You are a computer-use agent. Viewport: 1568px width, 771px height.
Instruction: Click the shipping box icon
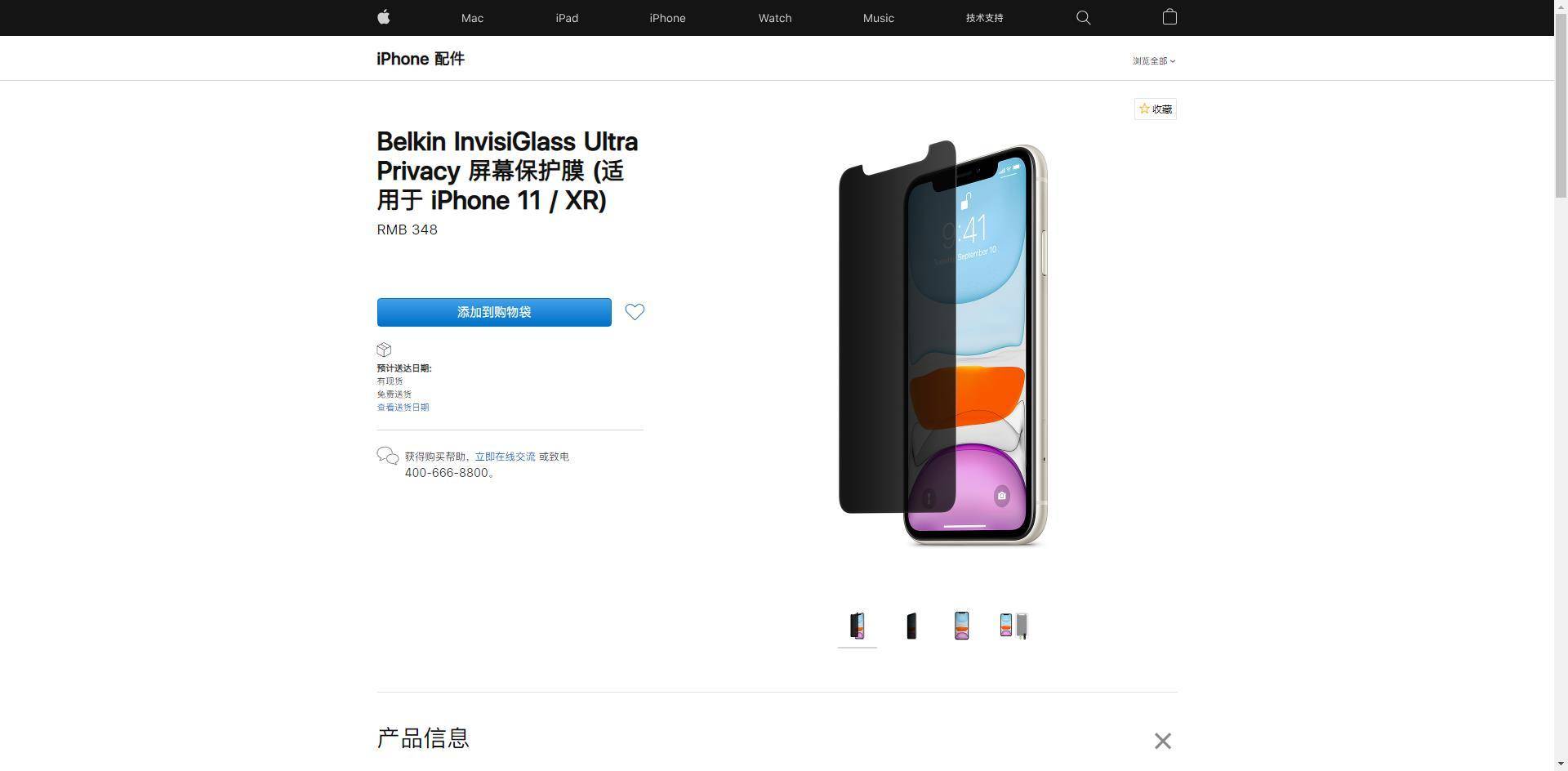pos(384,350)
